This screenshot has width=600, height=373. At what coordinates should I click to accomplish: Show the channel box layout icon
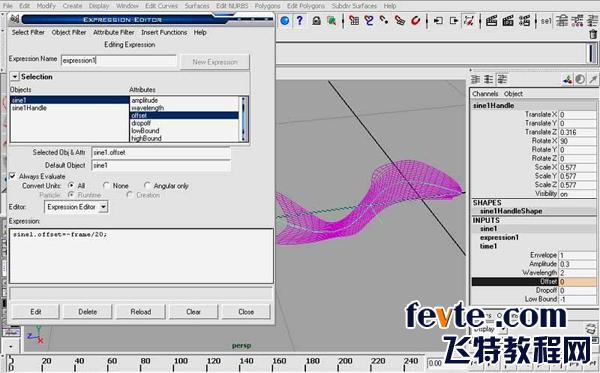[x=502, y=79]
